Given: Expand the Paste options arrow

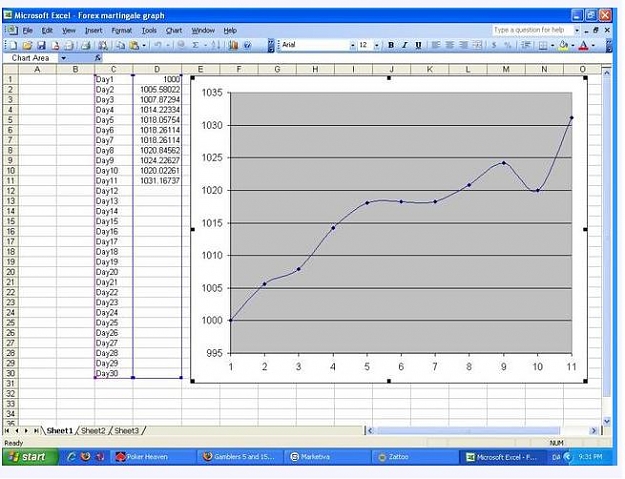Looking at the screenshot, I should tap(144, 46).
